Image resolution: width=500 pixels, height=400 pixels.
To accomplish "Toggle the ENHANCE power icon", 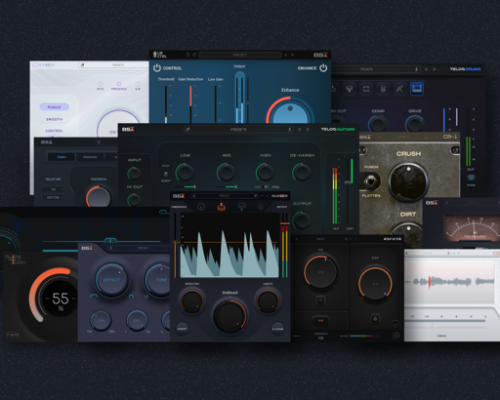I will point(323,68).
